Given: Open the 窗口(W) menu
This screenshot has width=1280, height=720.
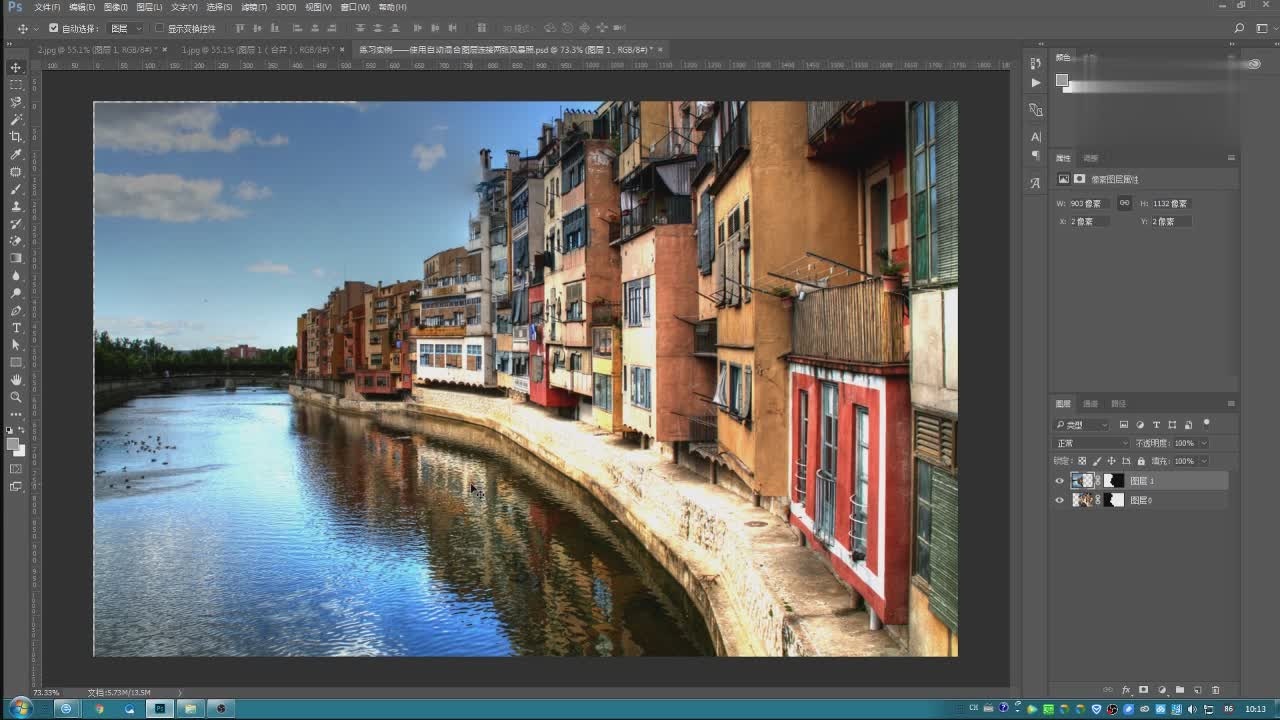Looking at the screenshot, I should coord(355,7).
